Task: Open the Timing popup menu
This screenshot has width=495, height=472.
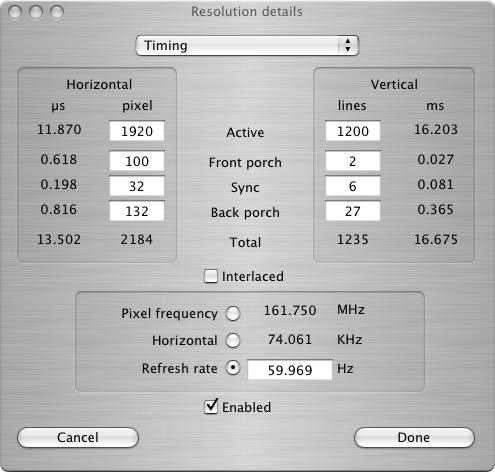Action: (x=247, y=45)
